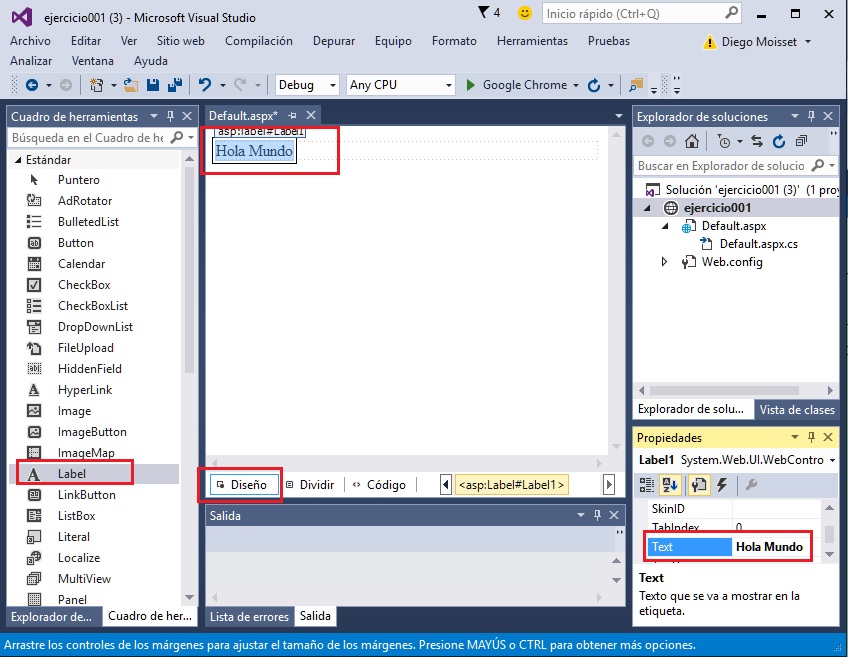Refresh the Explorador de soluciones tree

(x=779, y=142)
